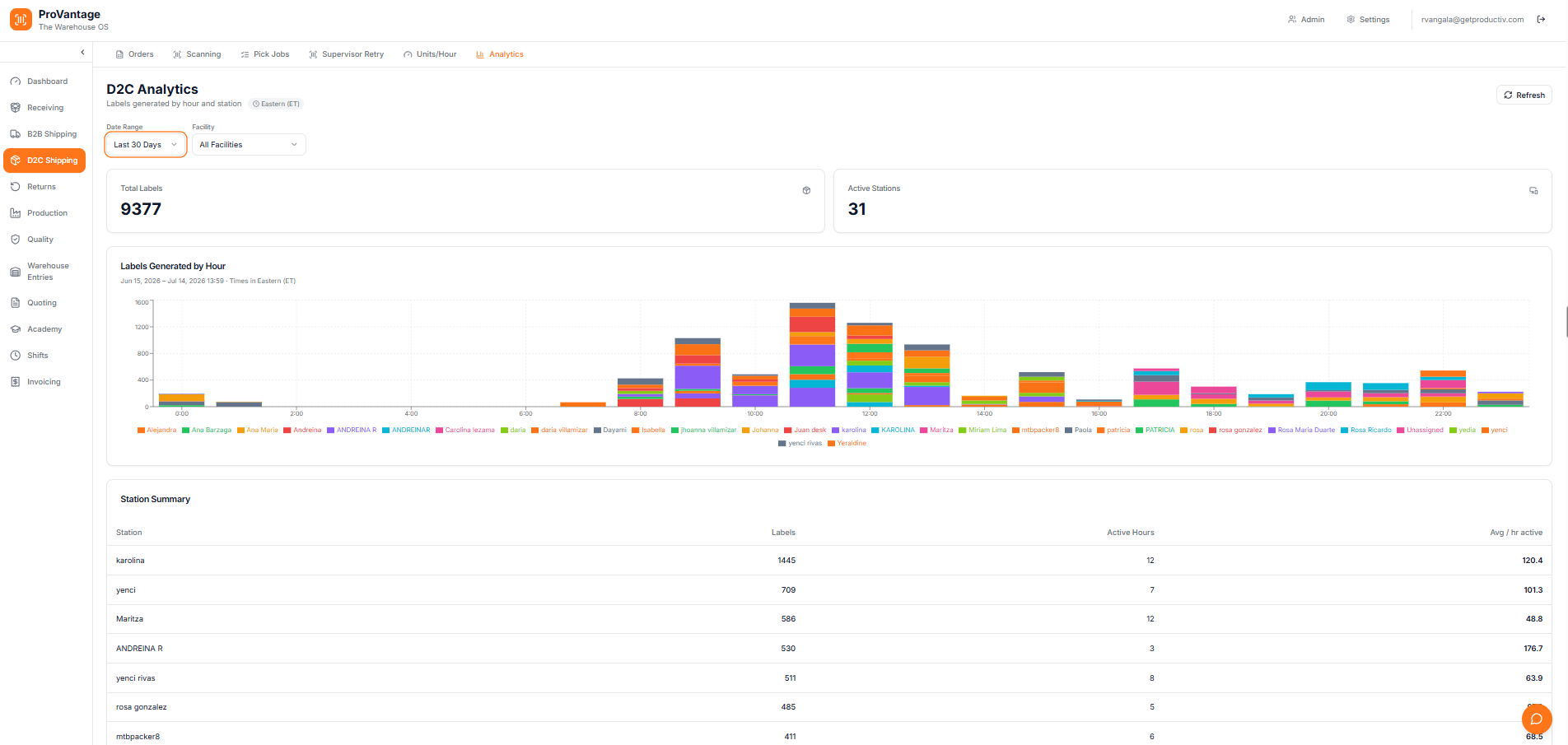Switch to the Scanning tab
The image size is (1568, 745).
[x=197, y=54]
